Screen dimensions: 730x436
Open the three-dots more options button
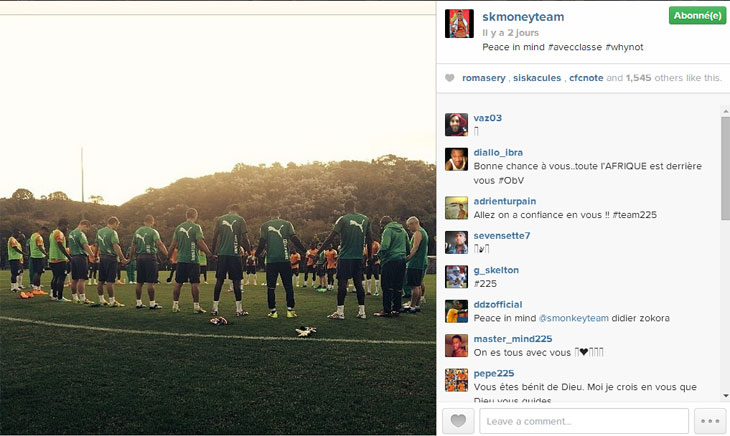click(x=710, y=421)
